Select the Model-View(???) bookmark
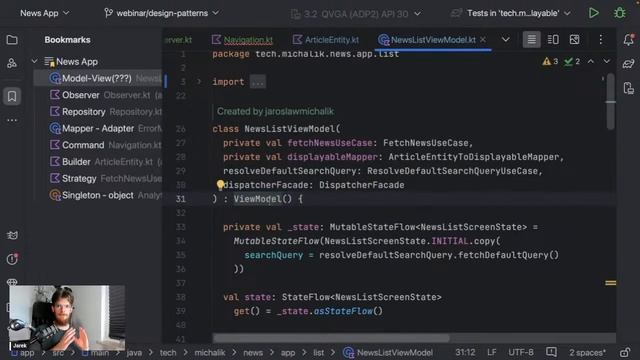640x360 pixels. tap(98, 78)
